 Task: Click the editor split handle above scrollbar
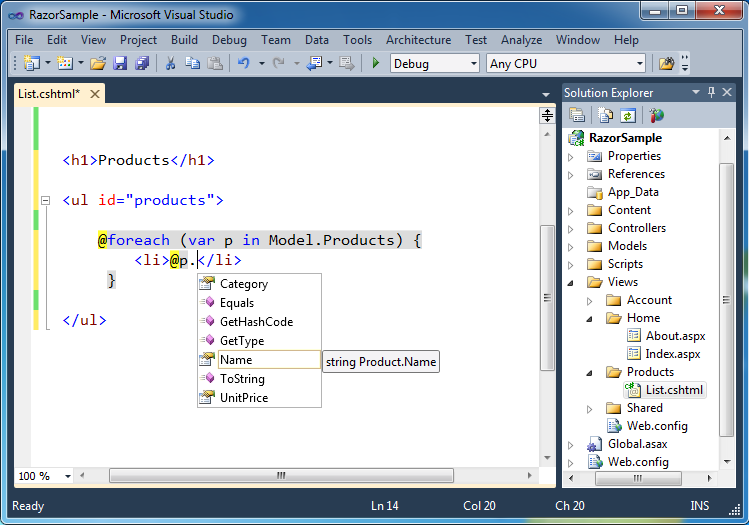[x=547, y=115]
